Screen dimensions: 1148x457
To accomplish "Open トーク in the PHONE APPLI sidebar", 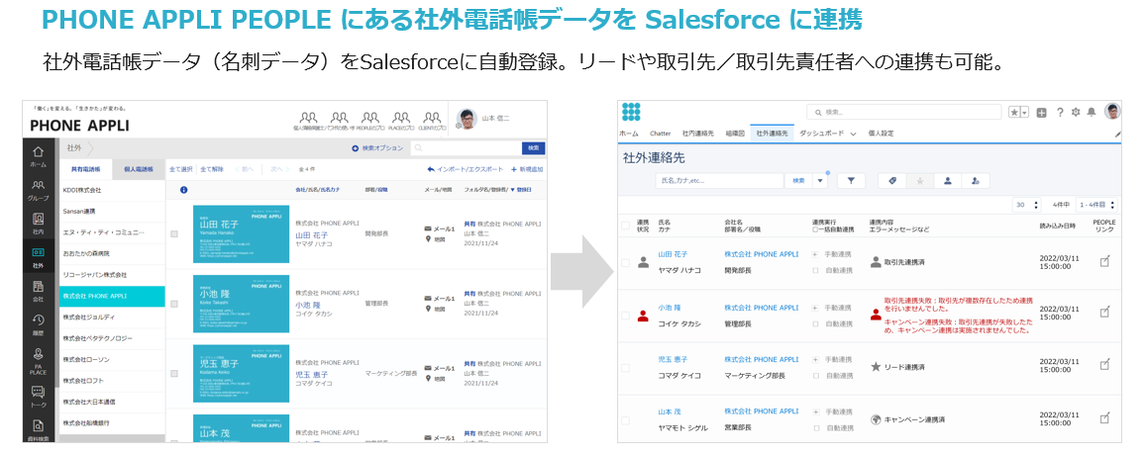I will tap(38, 395).
